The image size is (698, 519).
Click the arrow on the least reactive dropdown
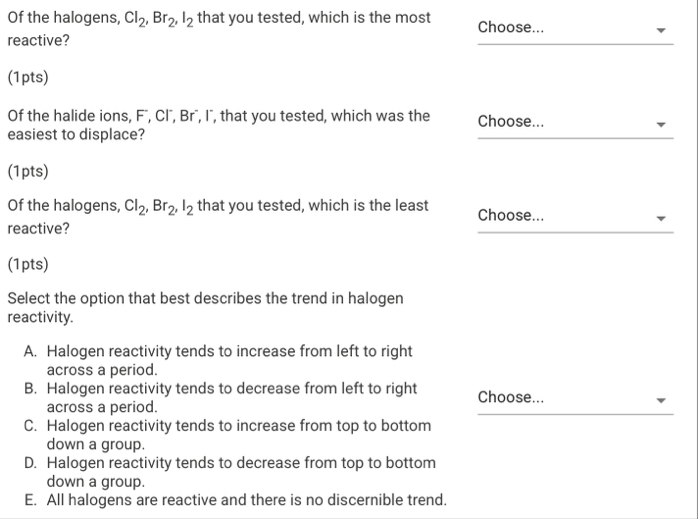pyautogui.click(x=661, y=219)
